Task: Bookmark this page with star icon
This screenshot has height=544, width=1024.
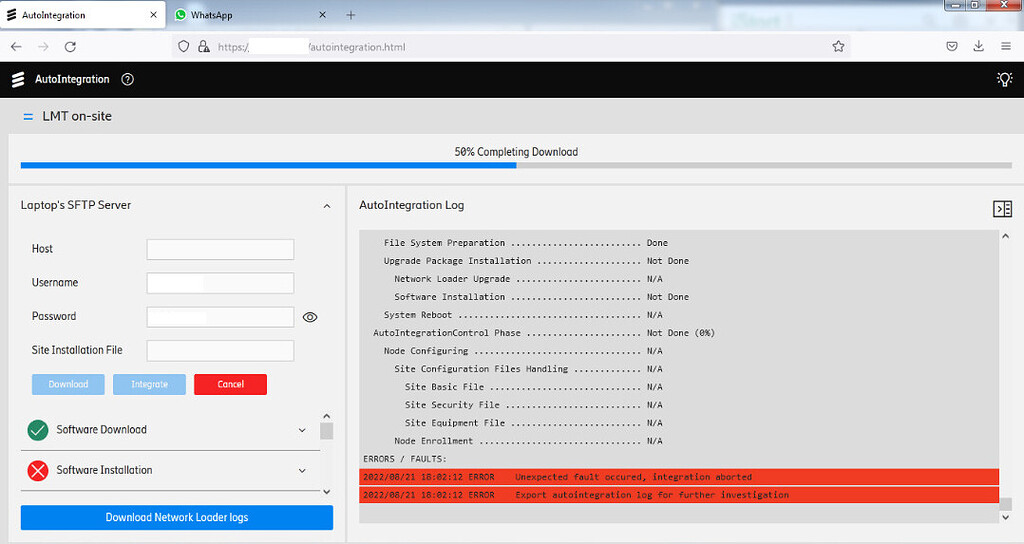Action: (838, 46)
